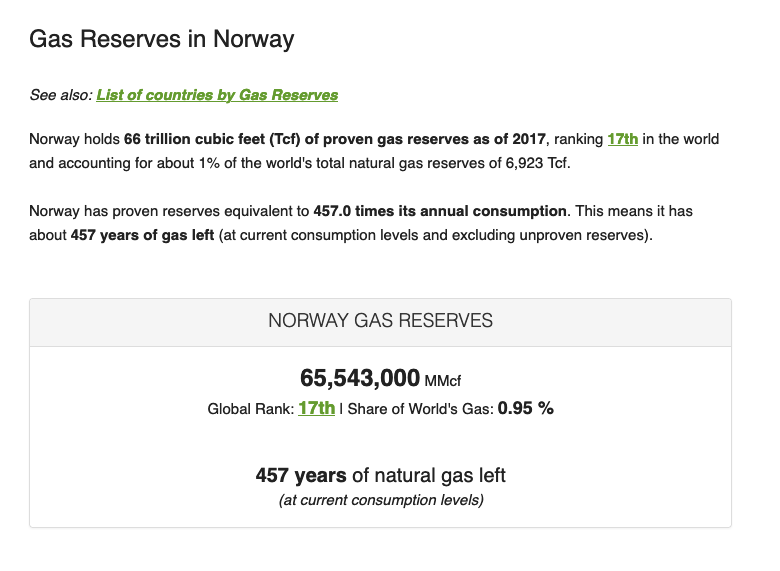
Task: Click the 457 years of natural gas left text
Action: pos(380,476)
